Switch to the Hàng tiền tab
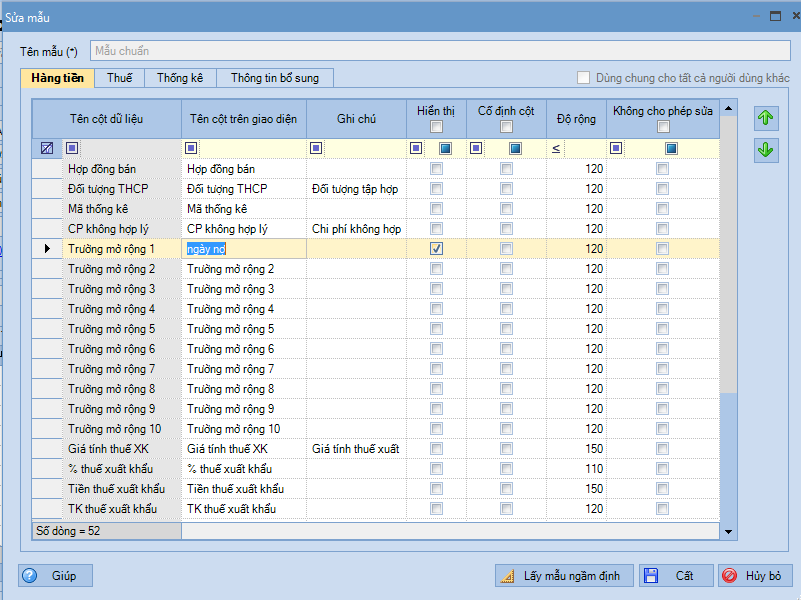Screen dimensions: 801x600 tap(57, 78)
